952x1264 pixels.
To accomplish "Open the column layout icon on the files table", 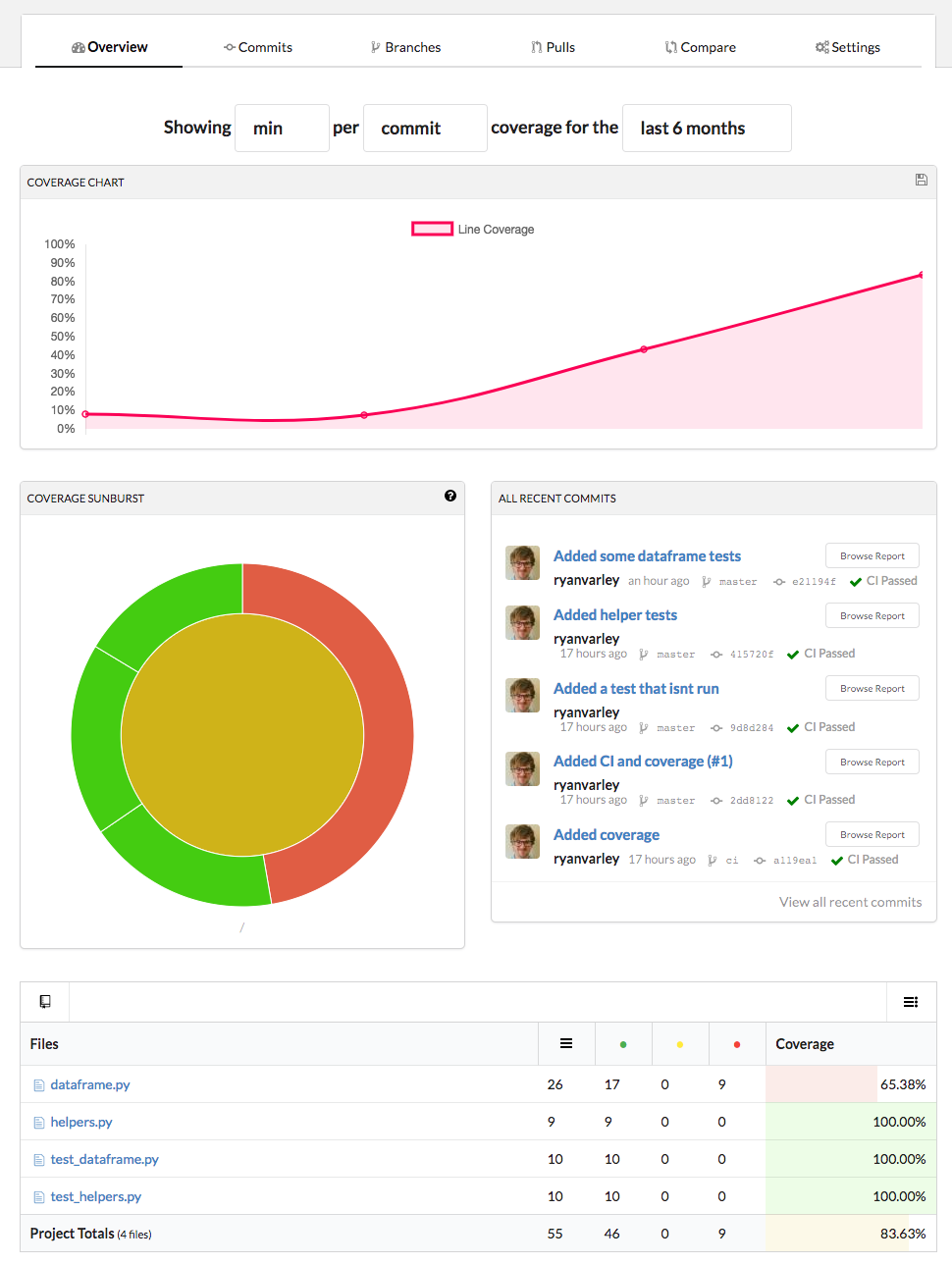I will coord(911,1001).
